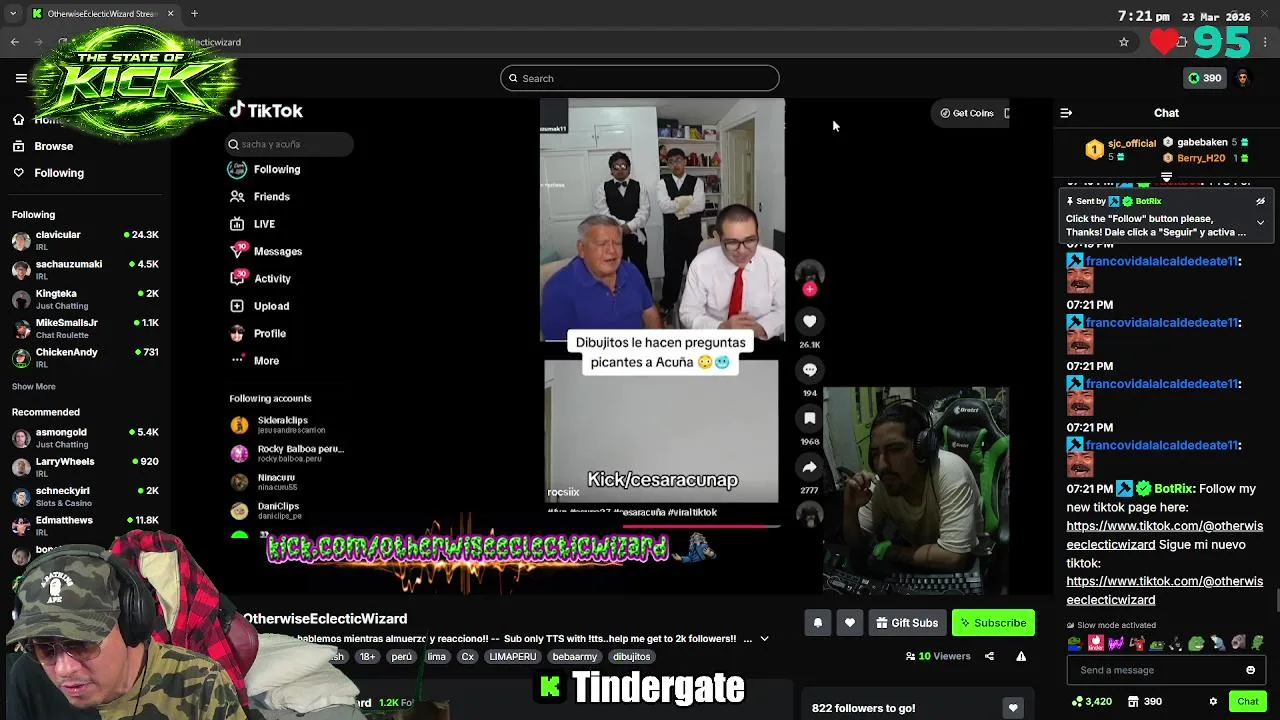This screenshot has width=1280, height=720.
Task: Open TikTok Friends section
Action: point(260,197)
